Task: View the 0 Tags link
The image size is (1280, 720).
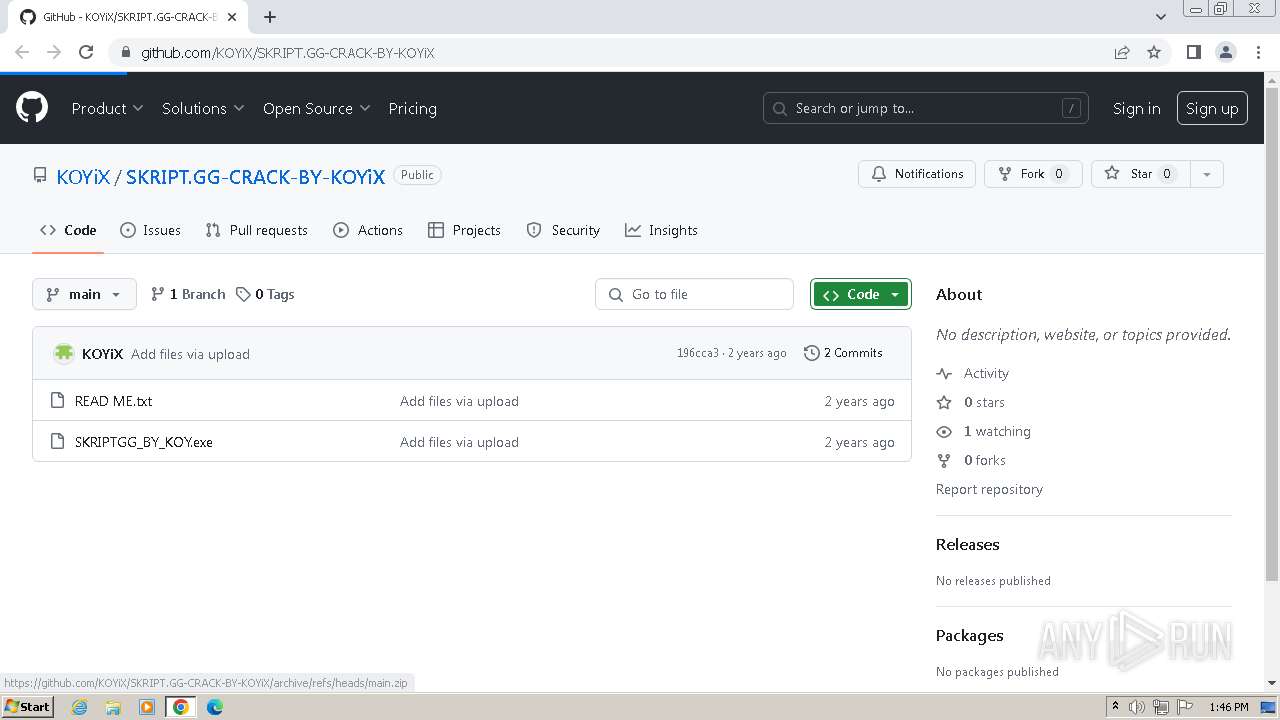Action: tap(265, 294)
